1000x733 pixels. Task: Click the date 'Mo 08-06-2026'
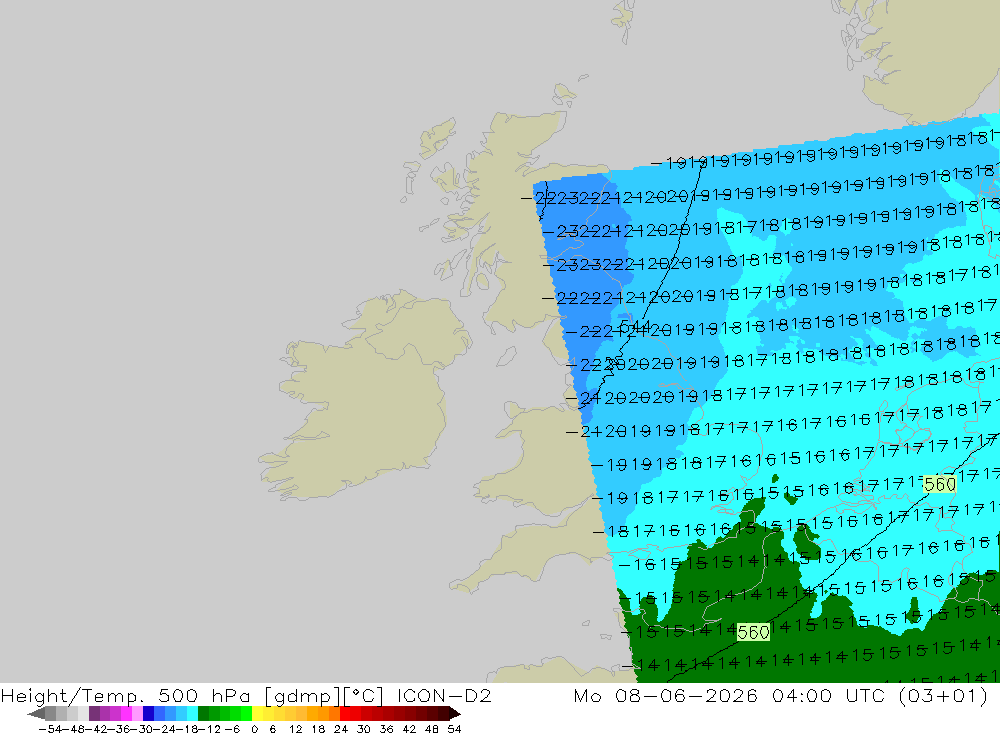click(666, 695)
